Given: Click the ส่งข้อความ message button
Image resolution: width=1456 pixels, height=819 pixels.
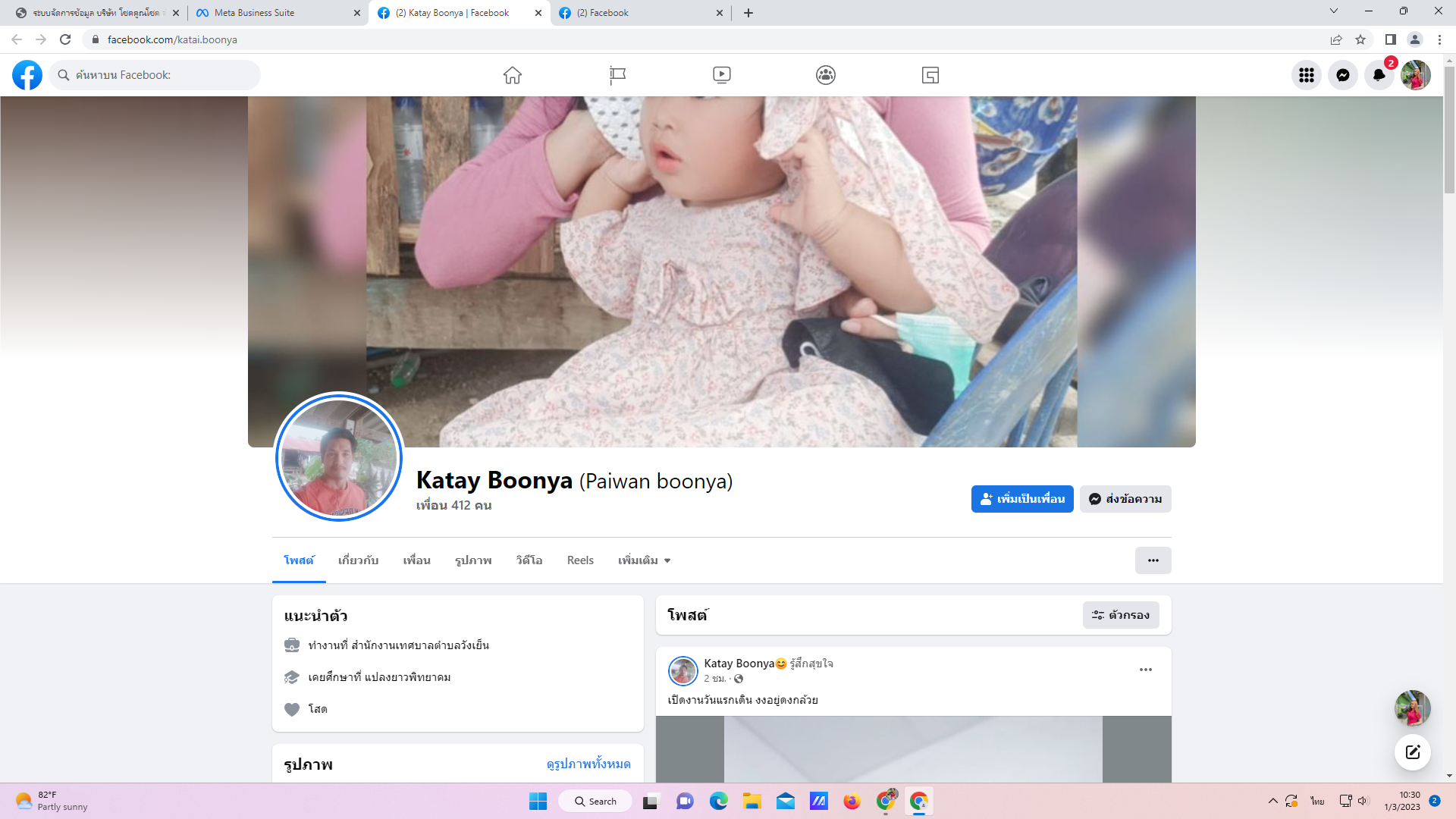Looking at the screenshot, I should pyautogui.click(x=1125, y=499).
